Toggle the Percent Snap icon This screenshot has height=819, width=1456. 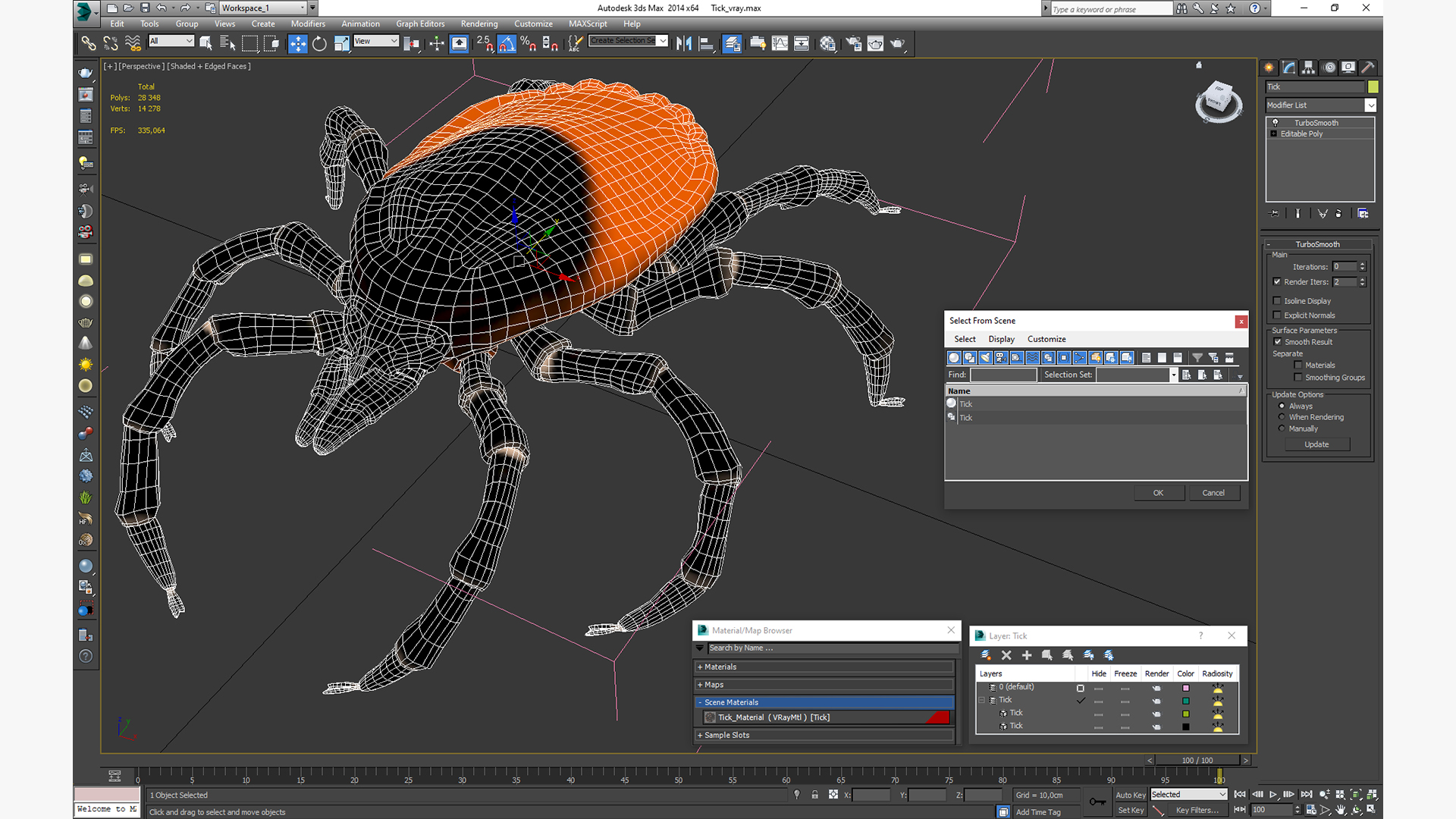click(529, 44)
